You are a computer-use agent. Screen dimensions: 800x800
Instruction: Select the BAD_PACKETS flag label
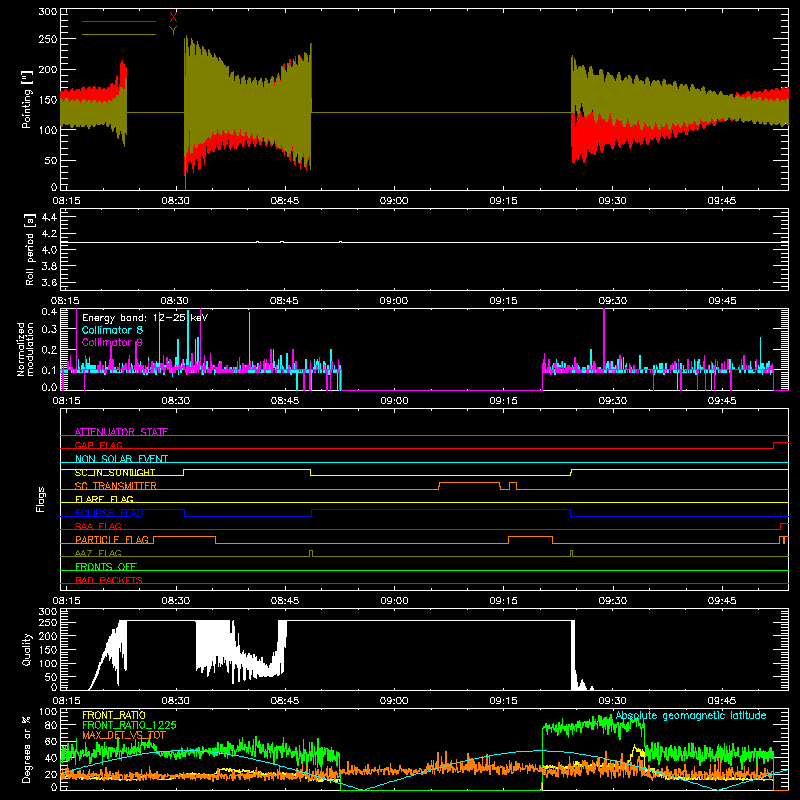109,580
